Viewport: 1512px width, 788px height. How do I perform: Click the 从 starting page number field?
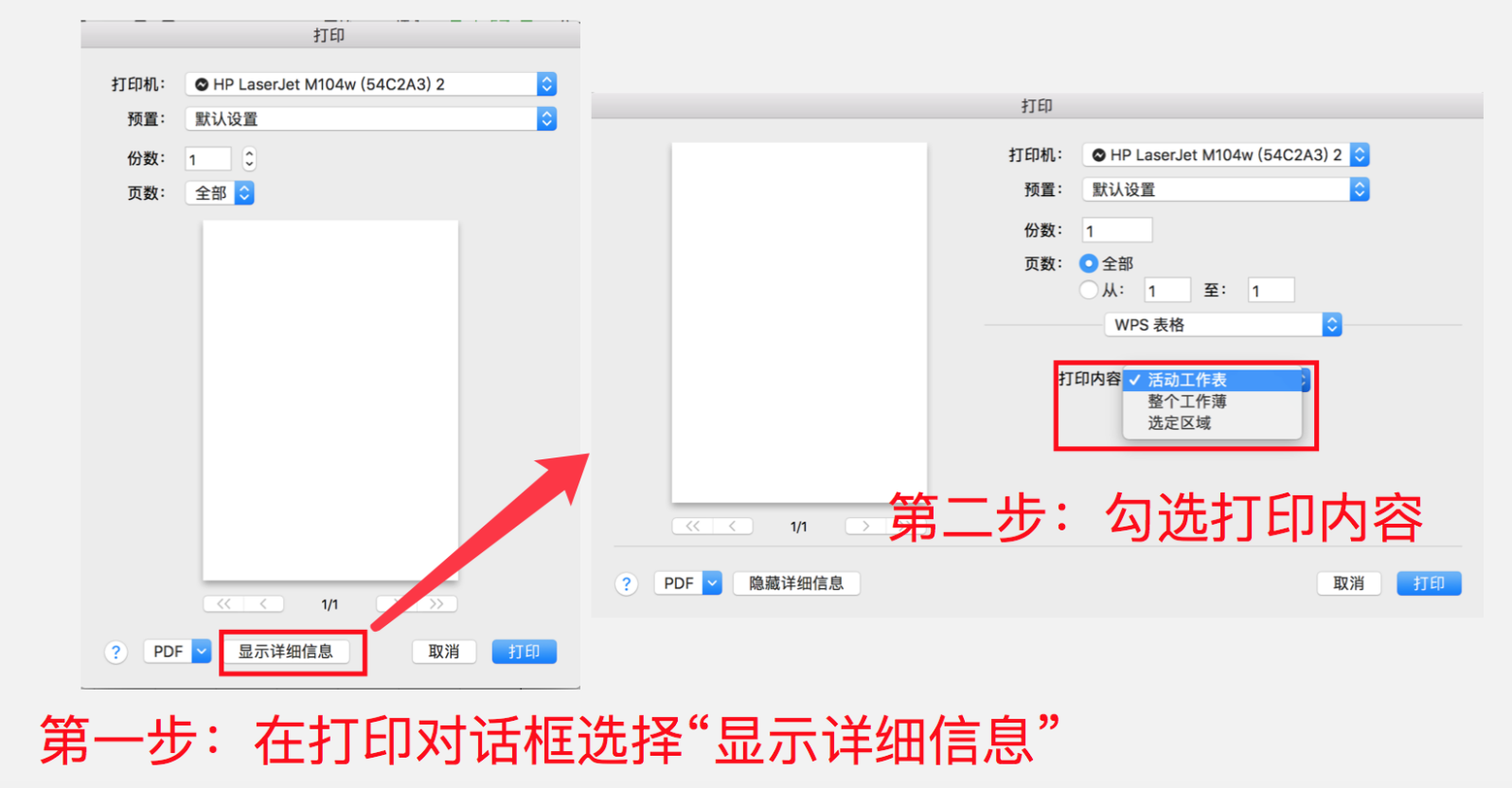[1167, 290]
